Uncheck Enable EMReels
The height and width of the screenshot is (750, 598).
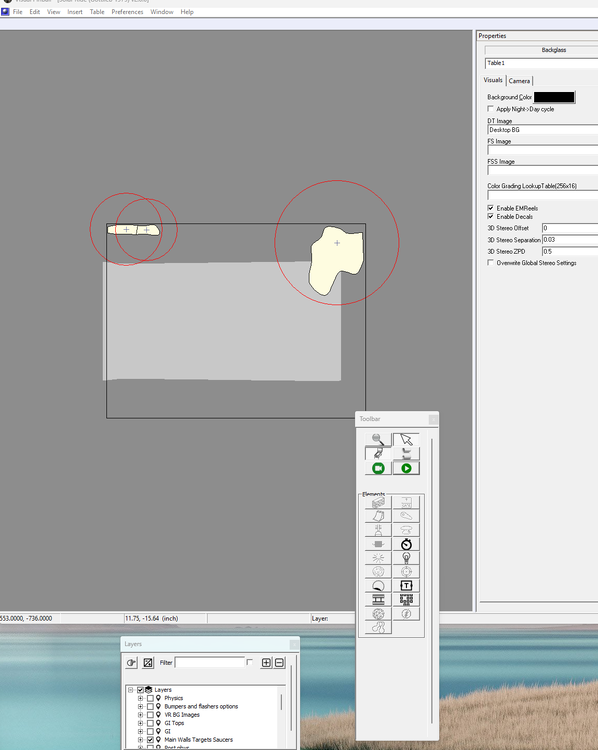[490, 208]
